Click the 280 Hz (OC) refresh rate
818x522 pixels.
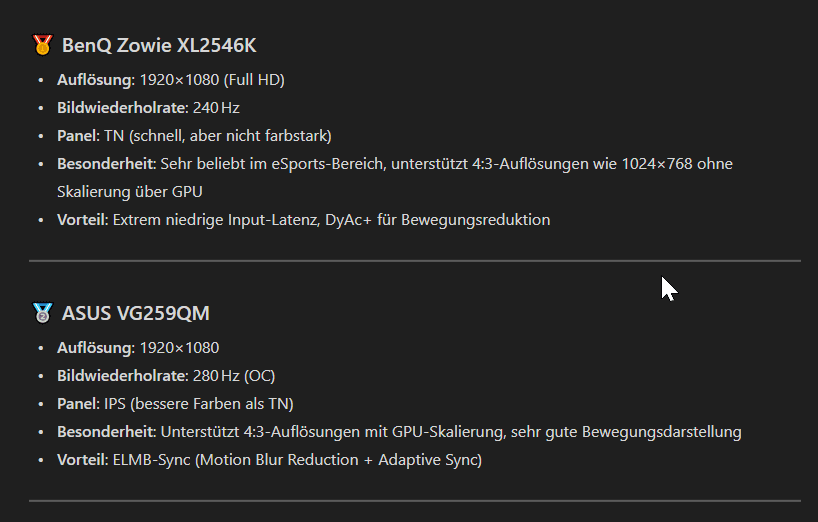click(234, 376)
